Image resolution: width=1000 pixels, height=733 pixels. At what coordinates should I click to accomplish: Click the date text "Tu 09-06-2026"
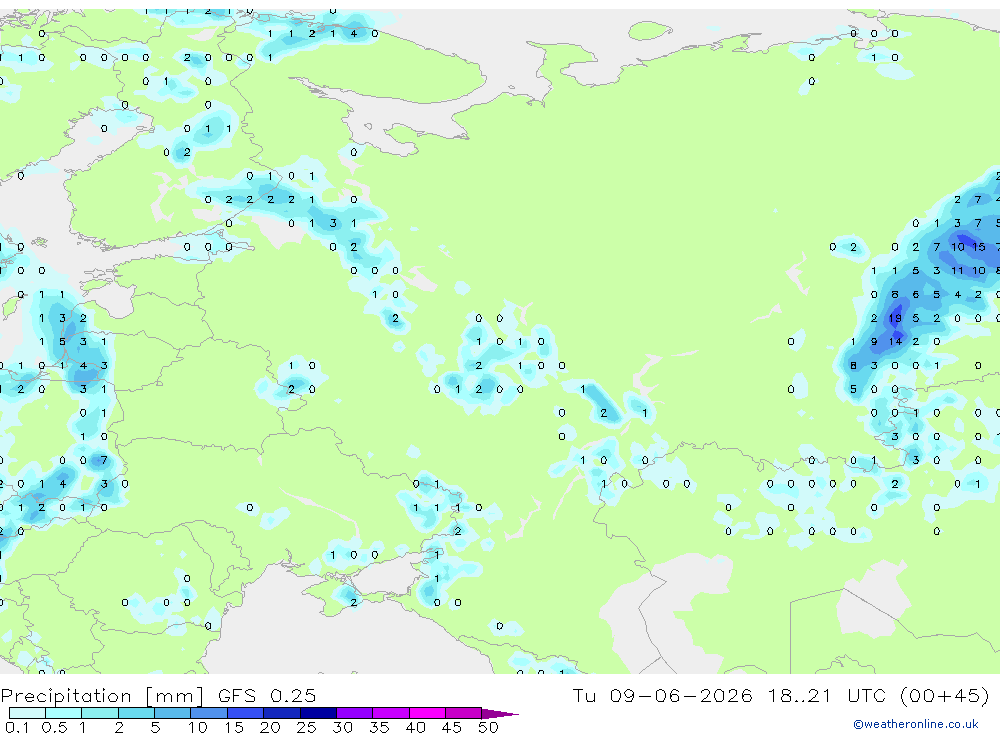click(662, 695)
